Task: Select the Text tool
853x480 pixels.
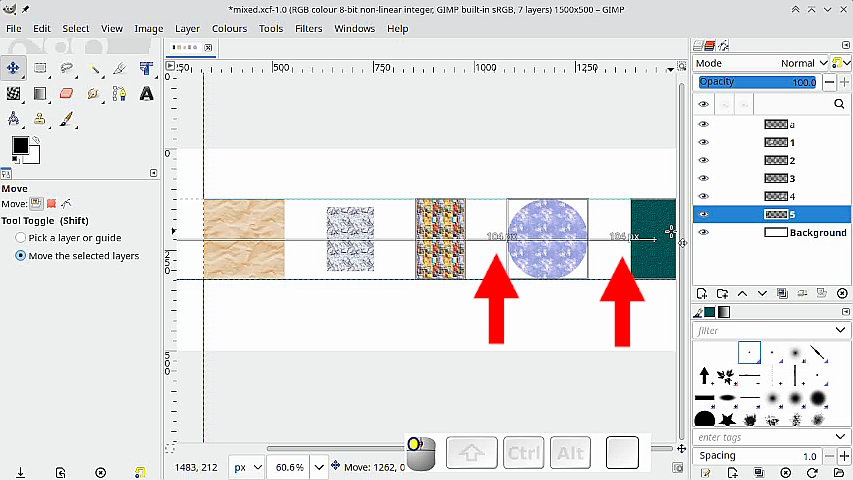Action: pos(147,94)
